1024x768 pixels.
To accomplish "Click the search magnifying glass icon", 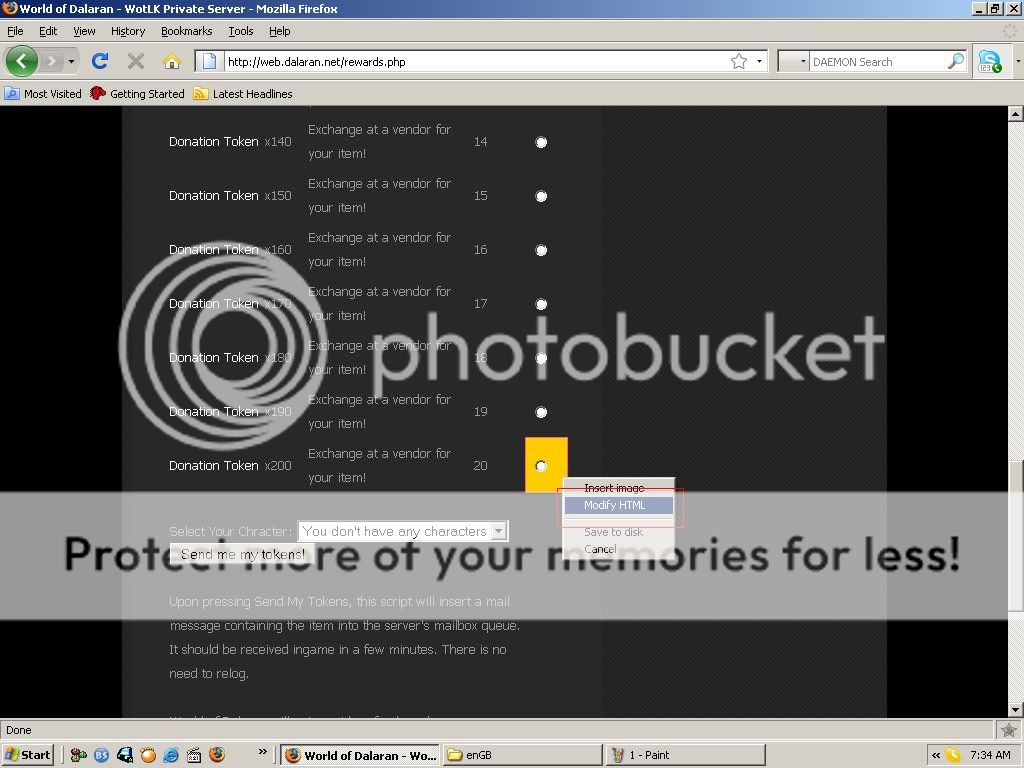I will [x=955, y=61].
